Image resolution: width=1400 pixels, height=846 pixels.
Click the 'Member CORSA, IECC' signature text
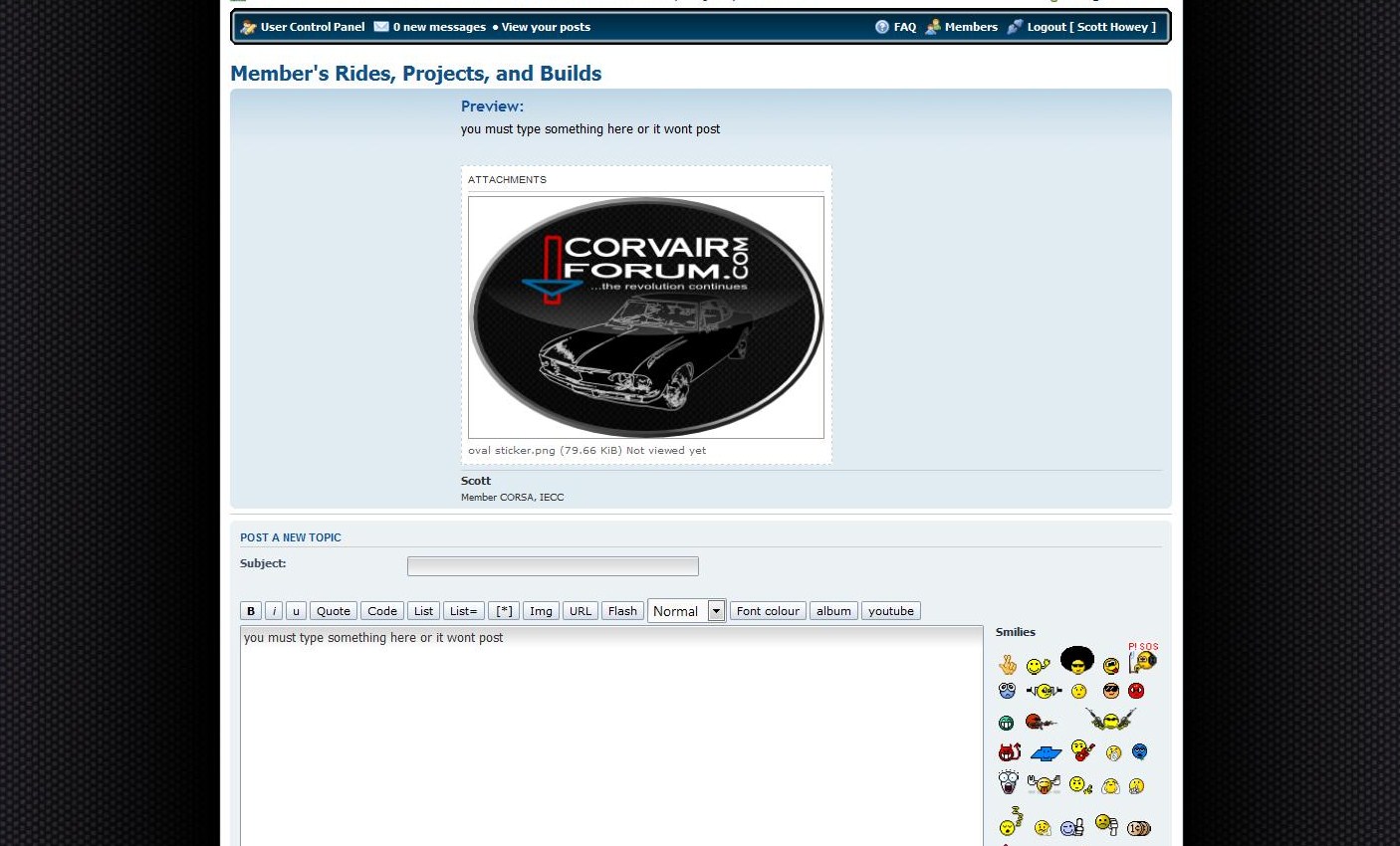point(512,498)
